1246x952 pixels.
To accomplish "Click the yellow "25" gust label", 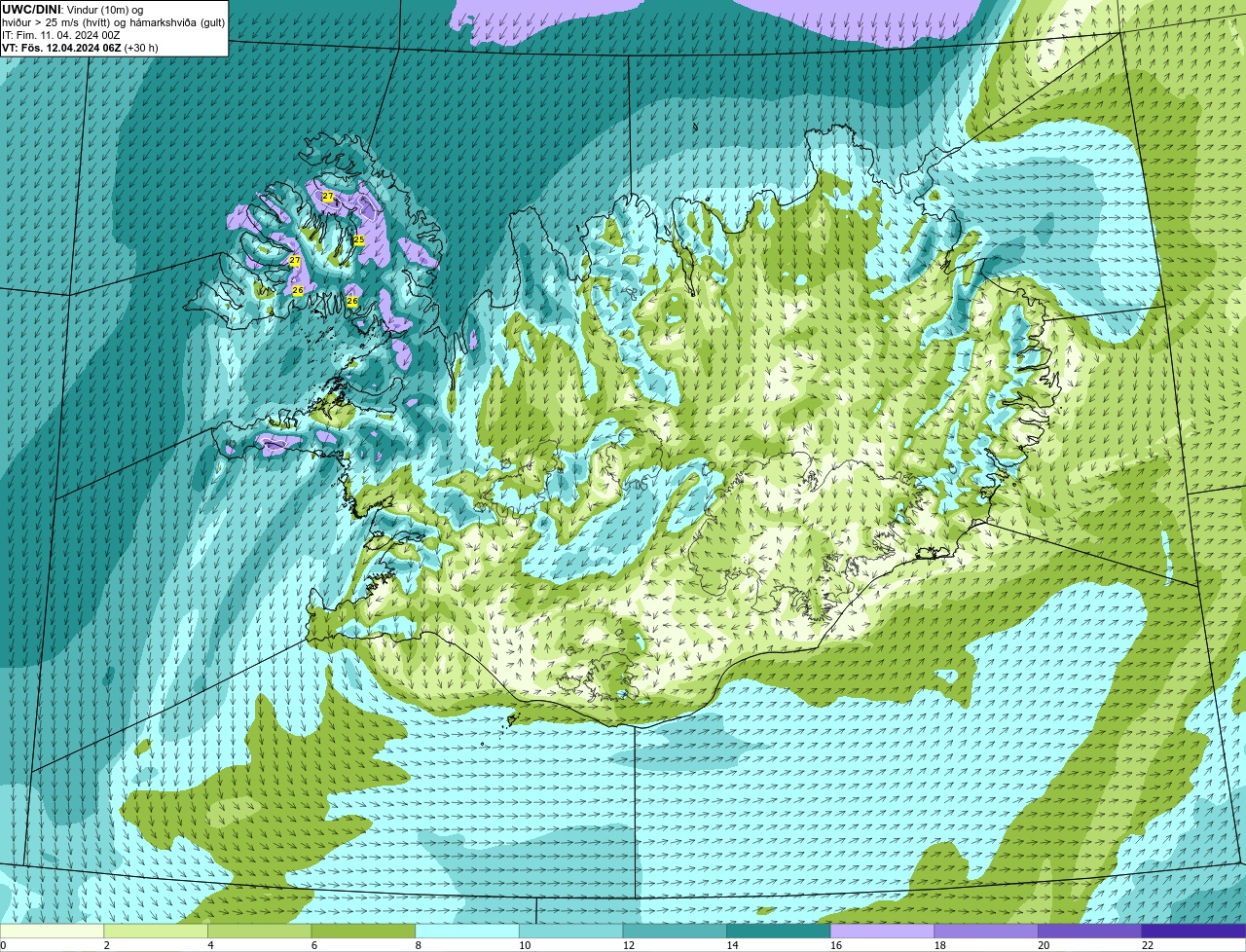I will tap(358, 239).
